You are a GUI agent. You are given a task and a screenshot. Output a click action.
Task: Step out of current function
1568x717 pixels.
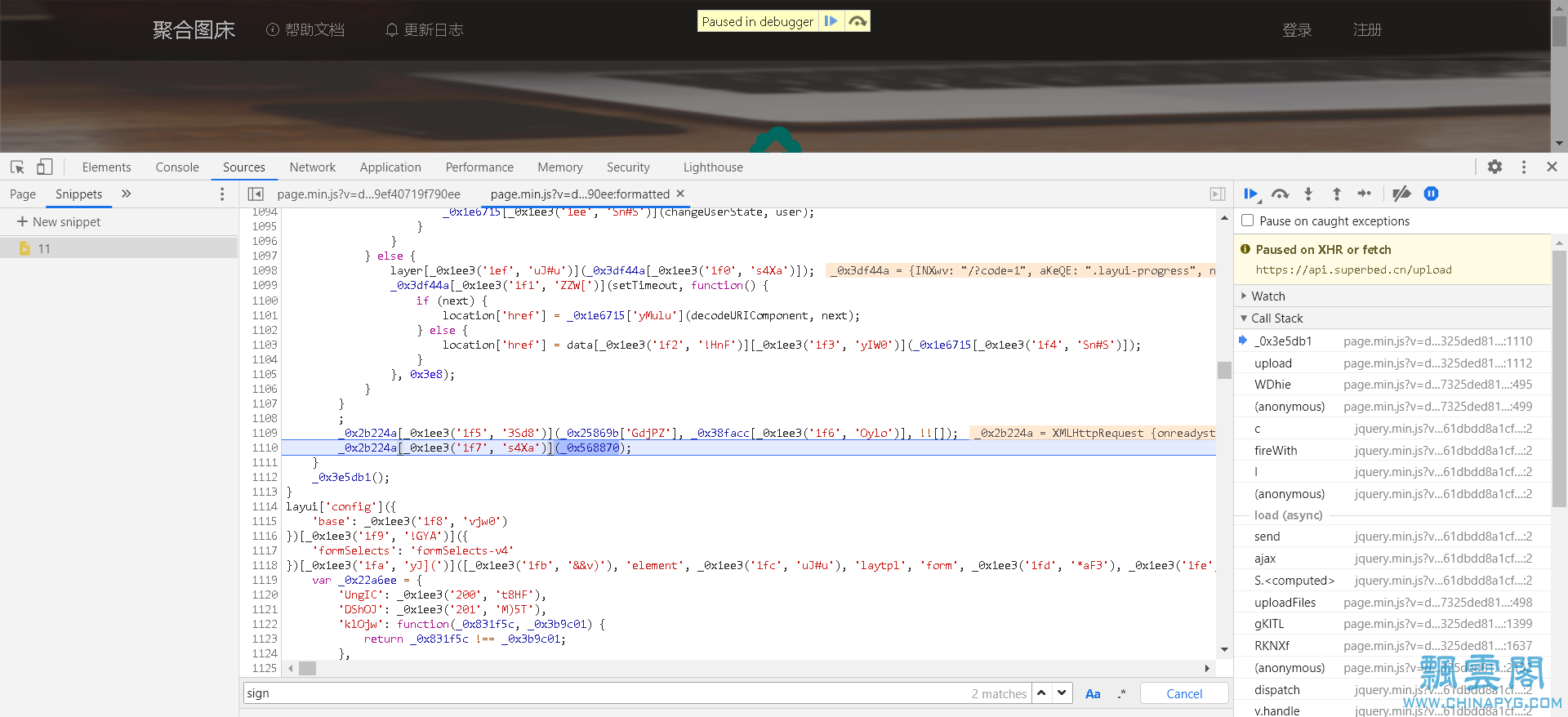1336,194
